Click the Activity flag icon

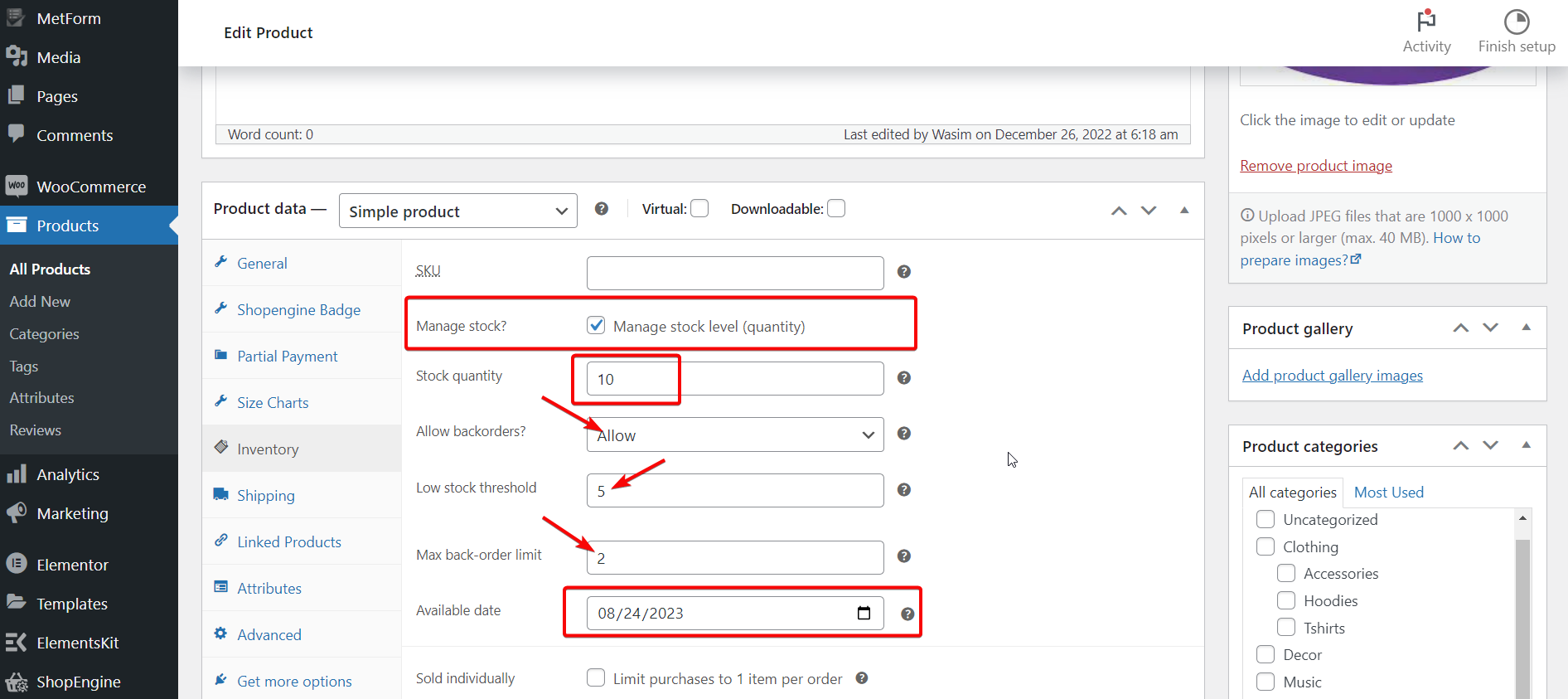[1426, 21]
